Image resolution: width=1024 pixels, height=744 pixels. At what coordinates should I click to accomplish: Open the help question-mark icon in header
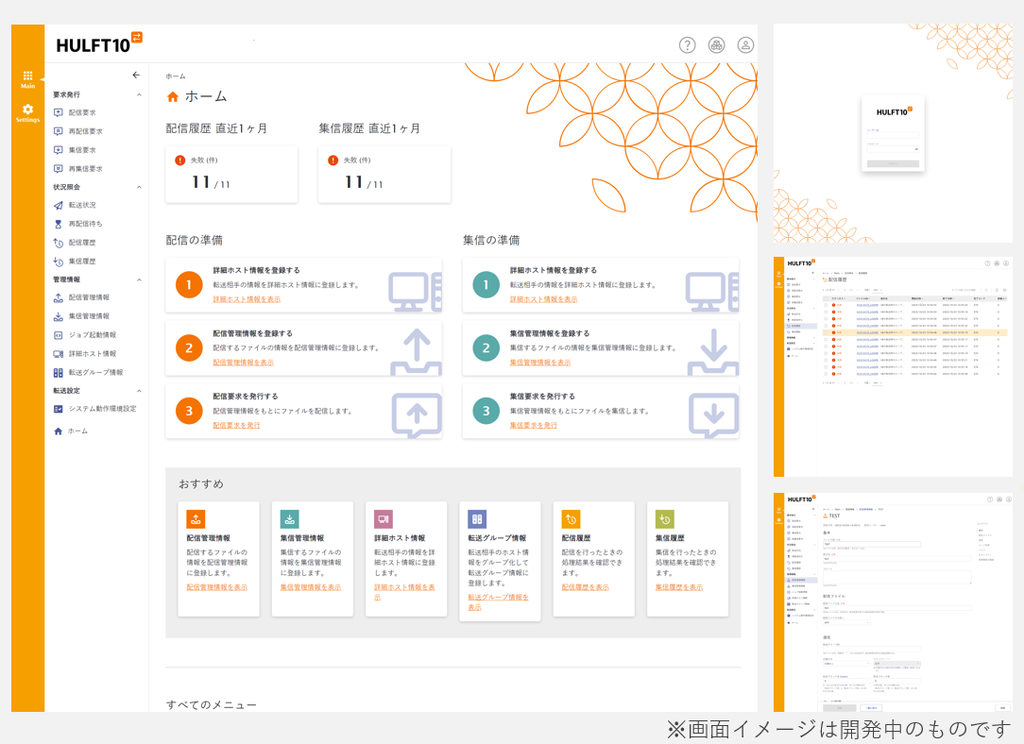coord(687,45)
